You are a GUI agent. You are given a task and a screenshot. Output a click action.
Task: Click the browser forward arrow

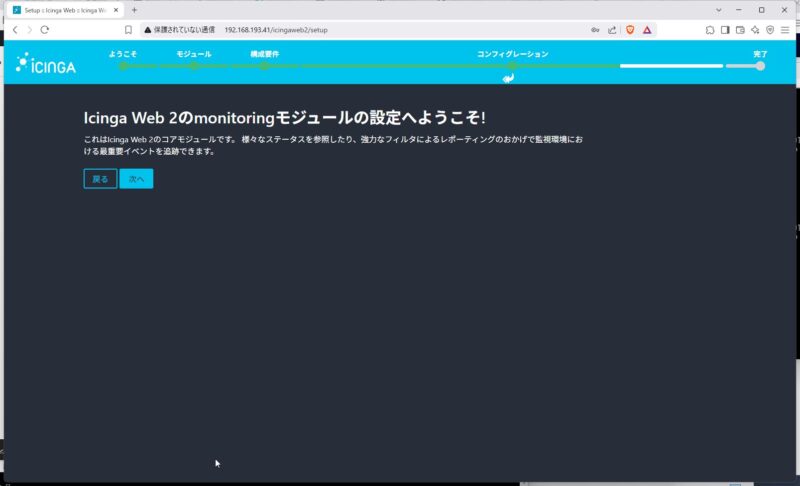point(30,30)
